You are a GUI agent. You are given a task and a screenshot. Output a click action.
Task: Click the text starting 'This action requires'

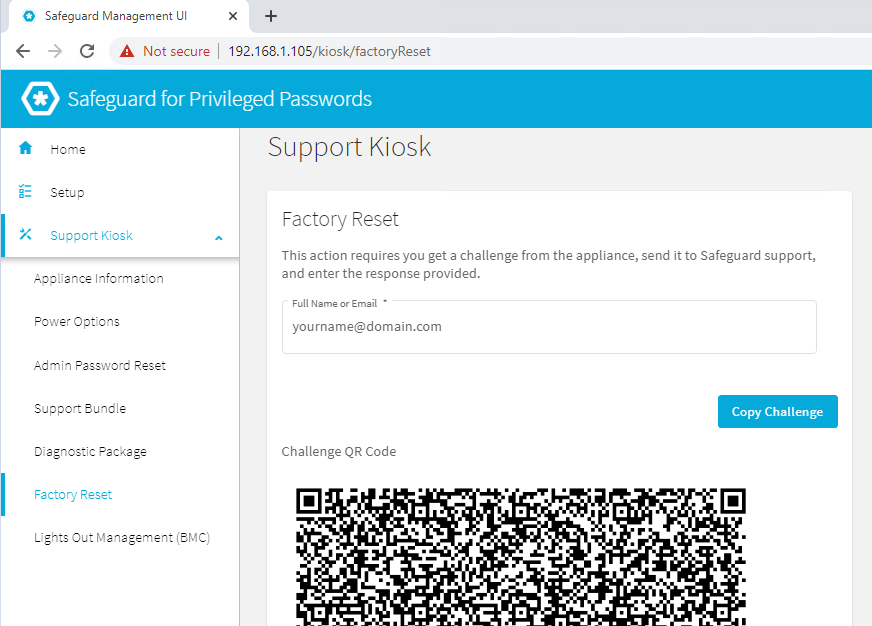click(548, 264)
